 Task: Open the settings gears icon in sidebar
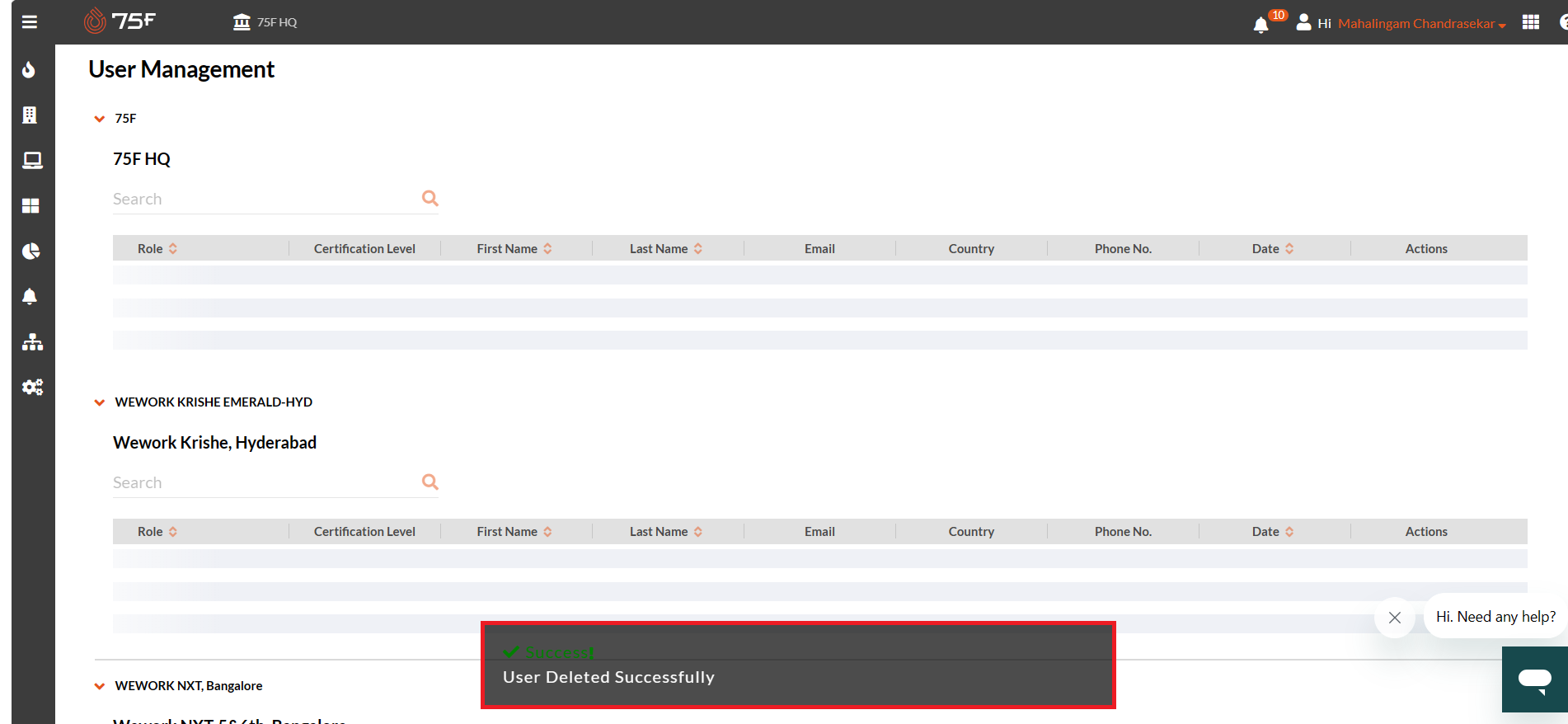(32, 387)
